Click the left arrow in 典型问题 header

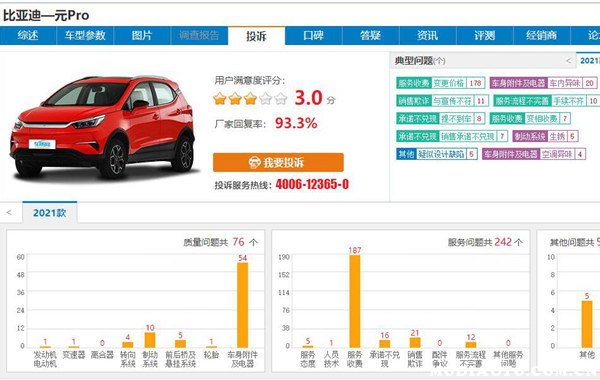(x=568, y=60)
